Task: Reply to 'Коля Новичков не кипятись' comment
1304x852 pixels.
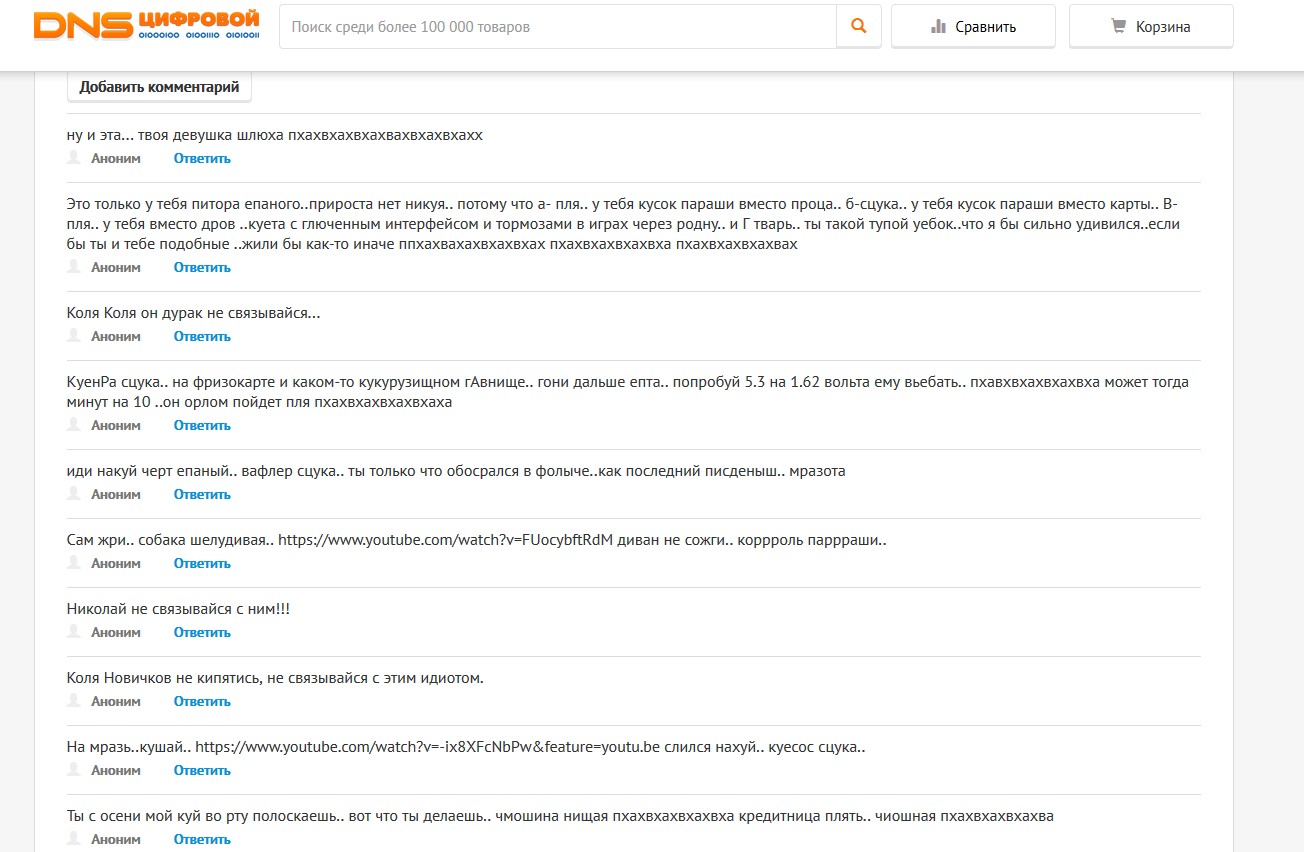Action: pyautogui.click(x=202, y=701)
